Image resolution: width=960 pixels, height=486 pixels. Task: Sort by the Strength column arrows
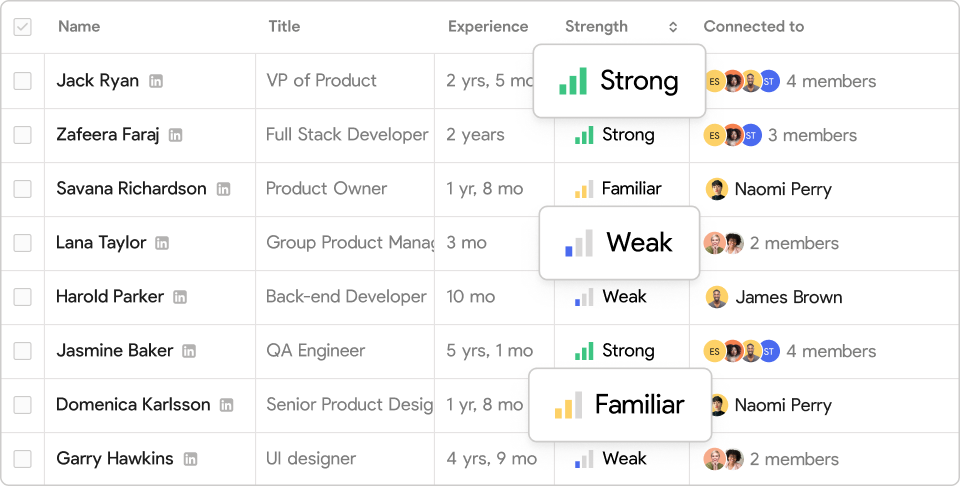673,27
